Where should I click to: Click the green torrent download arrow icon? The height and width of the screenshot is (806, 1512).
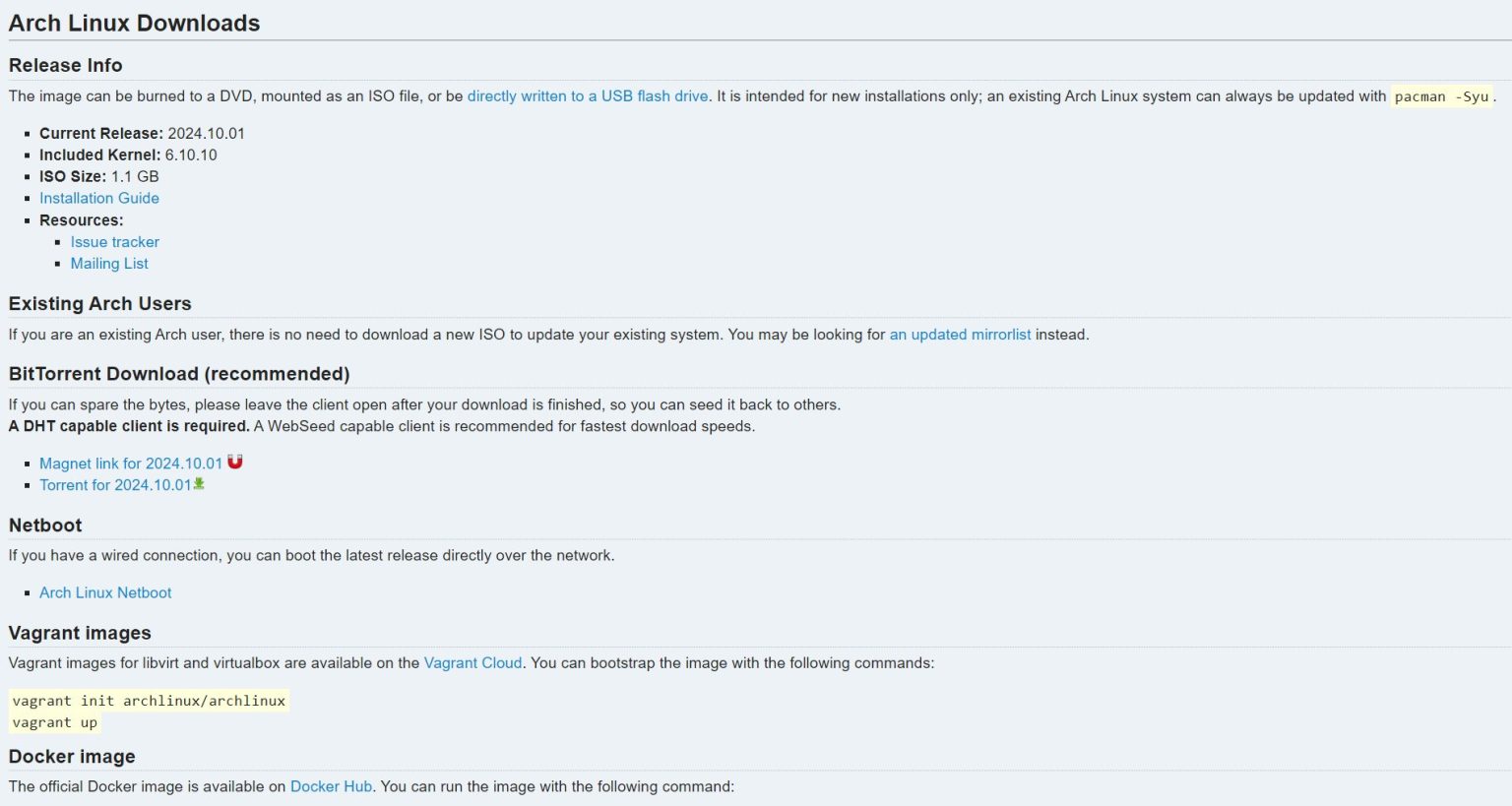pyautogui.click(x=199, y=484)
